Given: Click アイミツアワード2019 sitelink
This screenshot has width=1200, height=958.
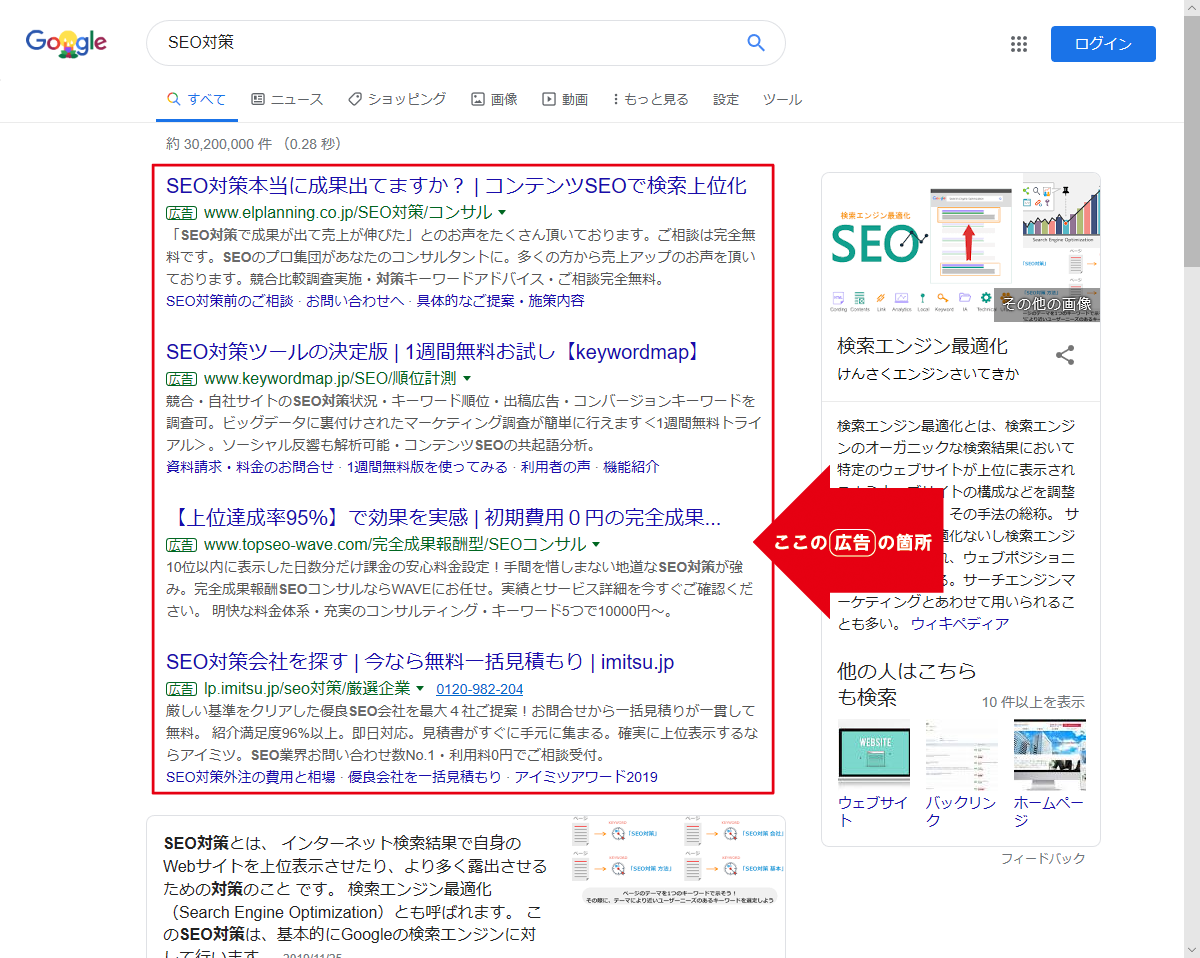Looking at the screenshot, I should click(586, 777).
